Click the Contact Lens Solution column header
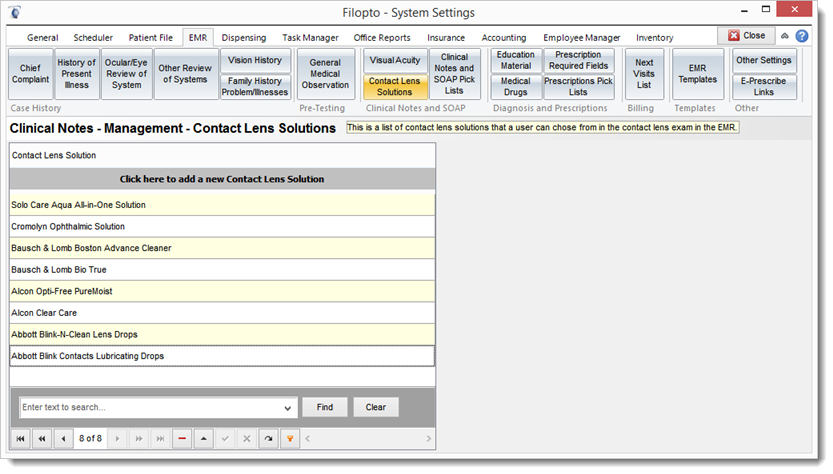This screenshot has height=474, width=833. (222, 156)
